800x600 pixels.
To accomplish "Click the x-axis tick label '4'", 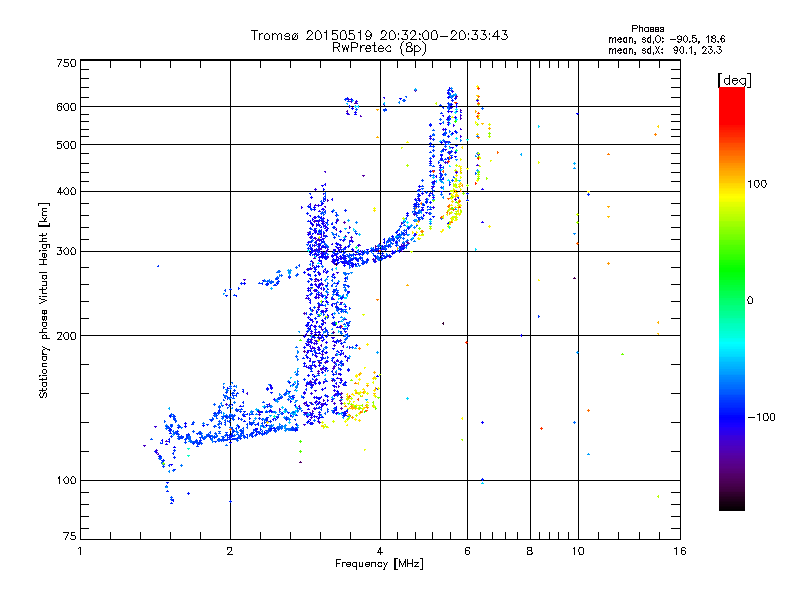I will tap(380, 551).
